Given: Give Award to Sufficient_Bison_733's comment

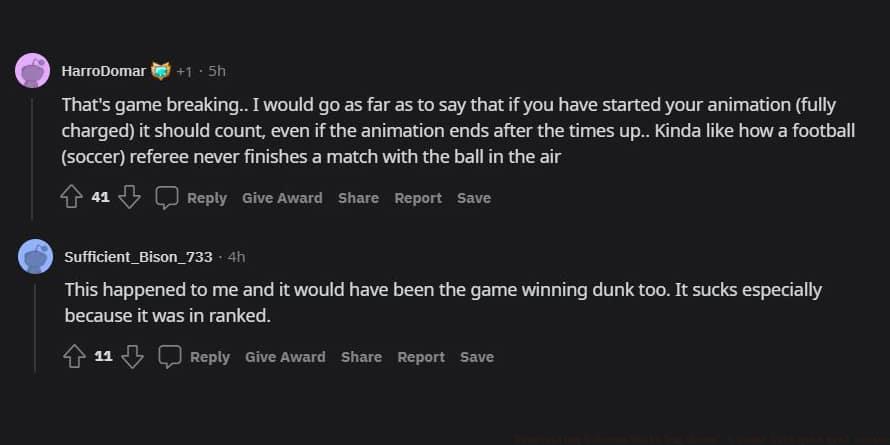Looking at the screenshot, I should 285,357.
